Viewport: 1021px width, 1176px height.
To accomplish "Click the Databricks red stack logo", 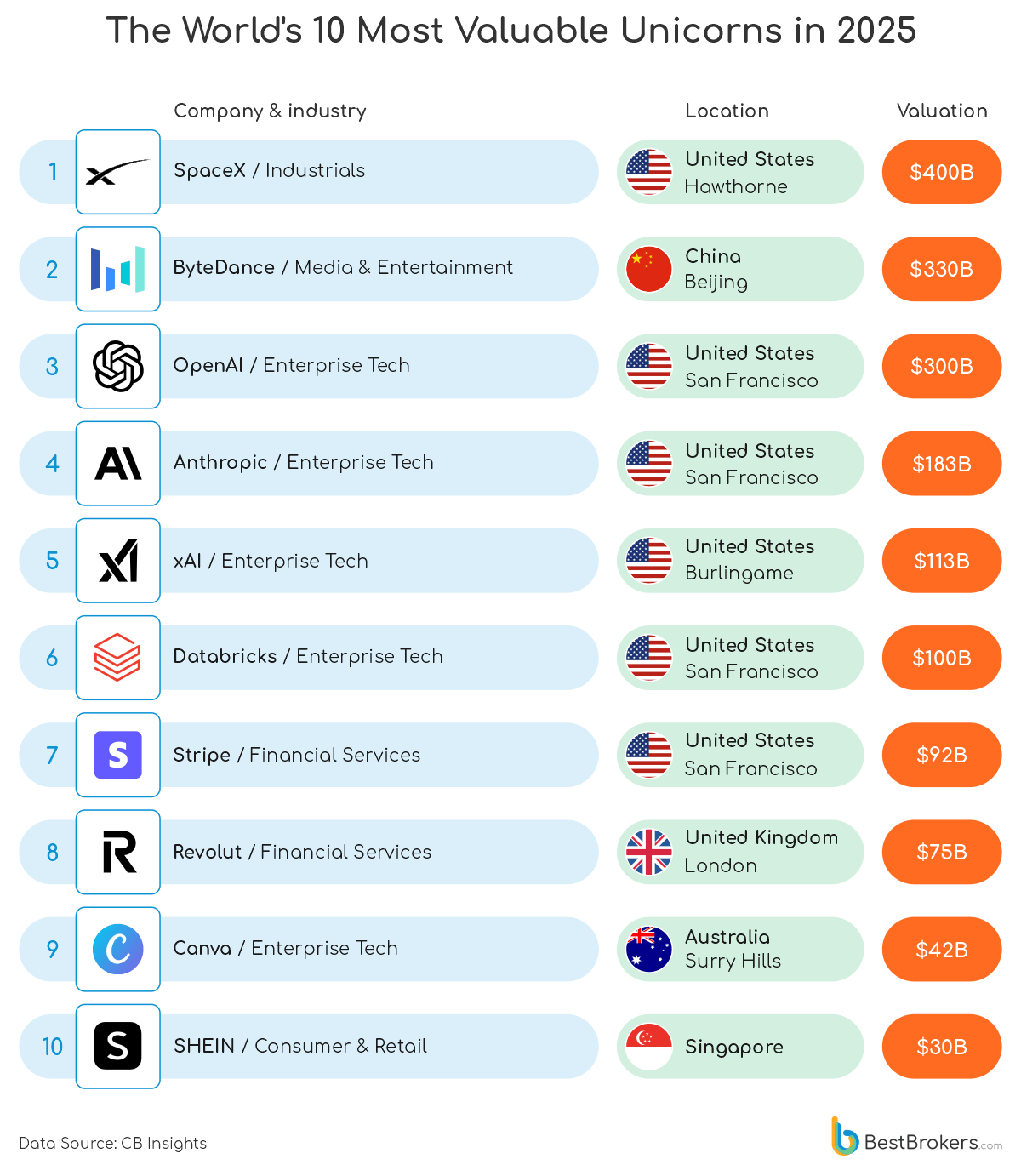I will [117, 658].
